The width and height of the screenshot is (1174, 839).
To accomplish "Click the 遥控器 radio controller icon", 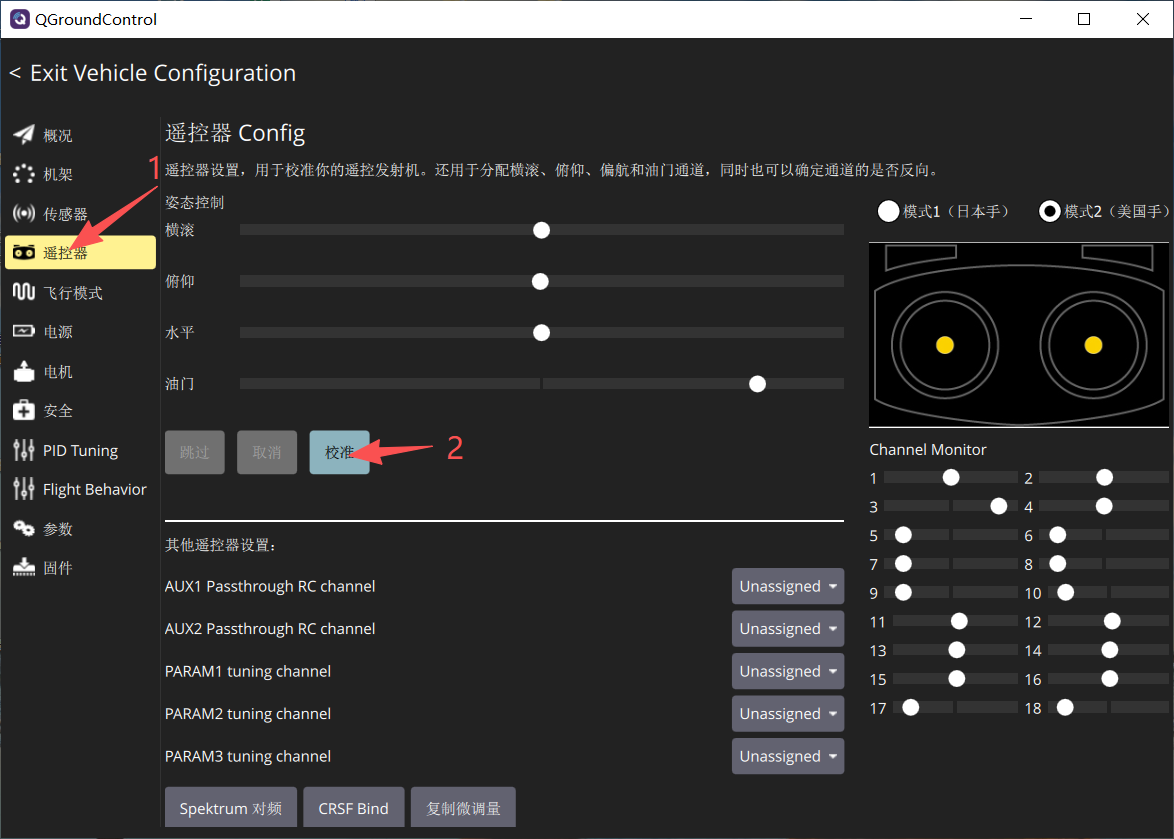I will 24,253.
